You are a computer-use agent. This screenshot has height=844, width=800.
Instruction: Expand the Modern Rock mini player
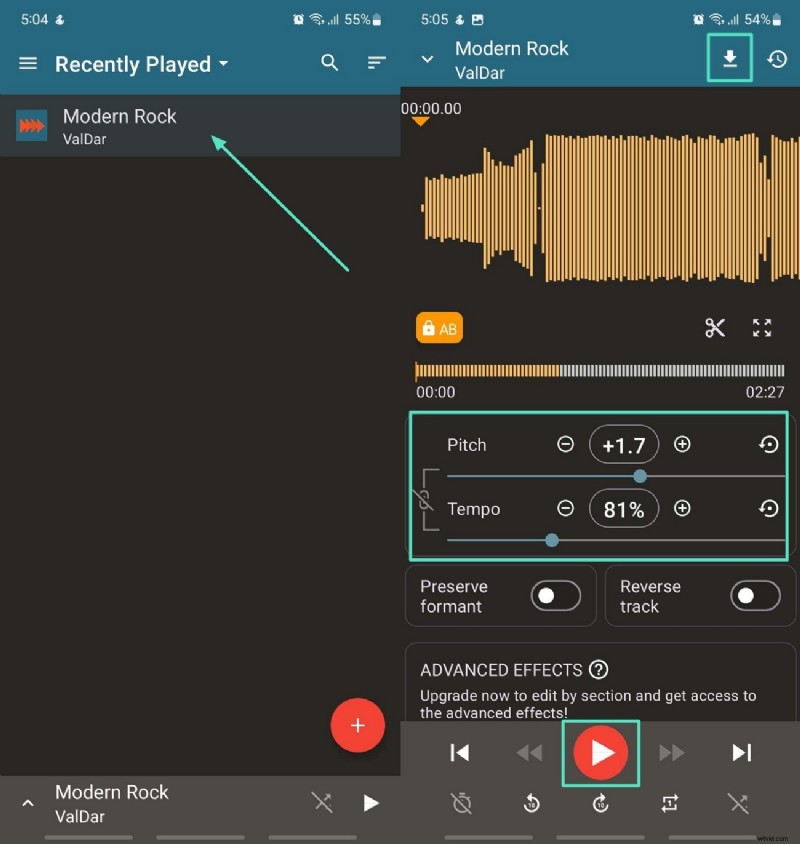click(28, 803)
